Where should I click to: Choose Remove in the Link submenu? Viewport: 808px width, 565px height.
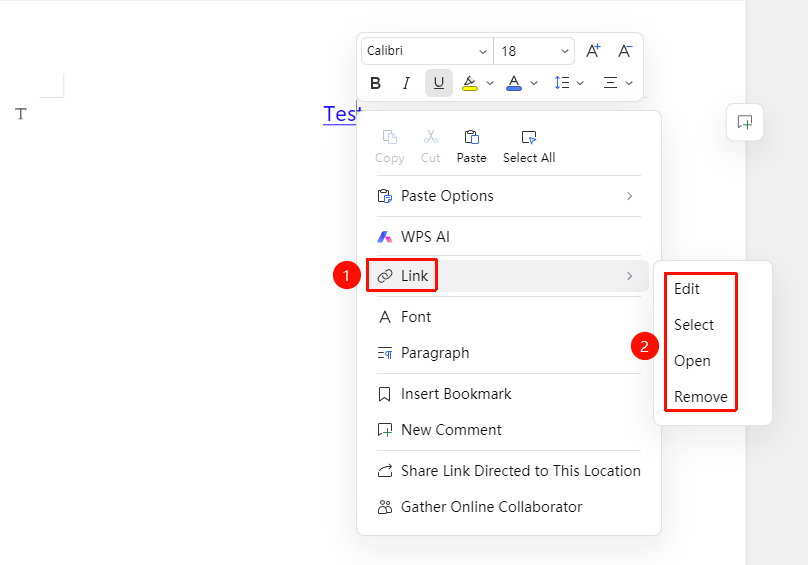click(x=700, y=397)
